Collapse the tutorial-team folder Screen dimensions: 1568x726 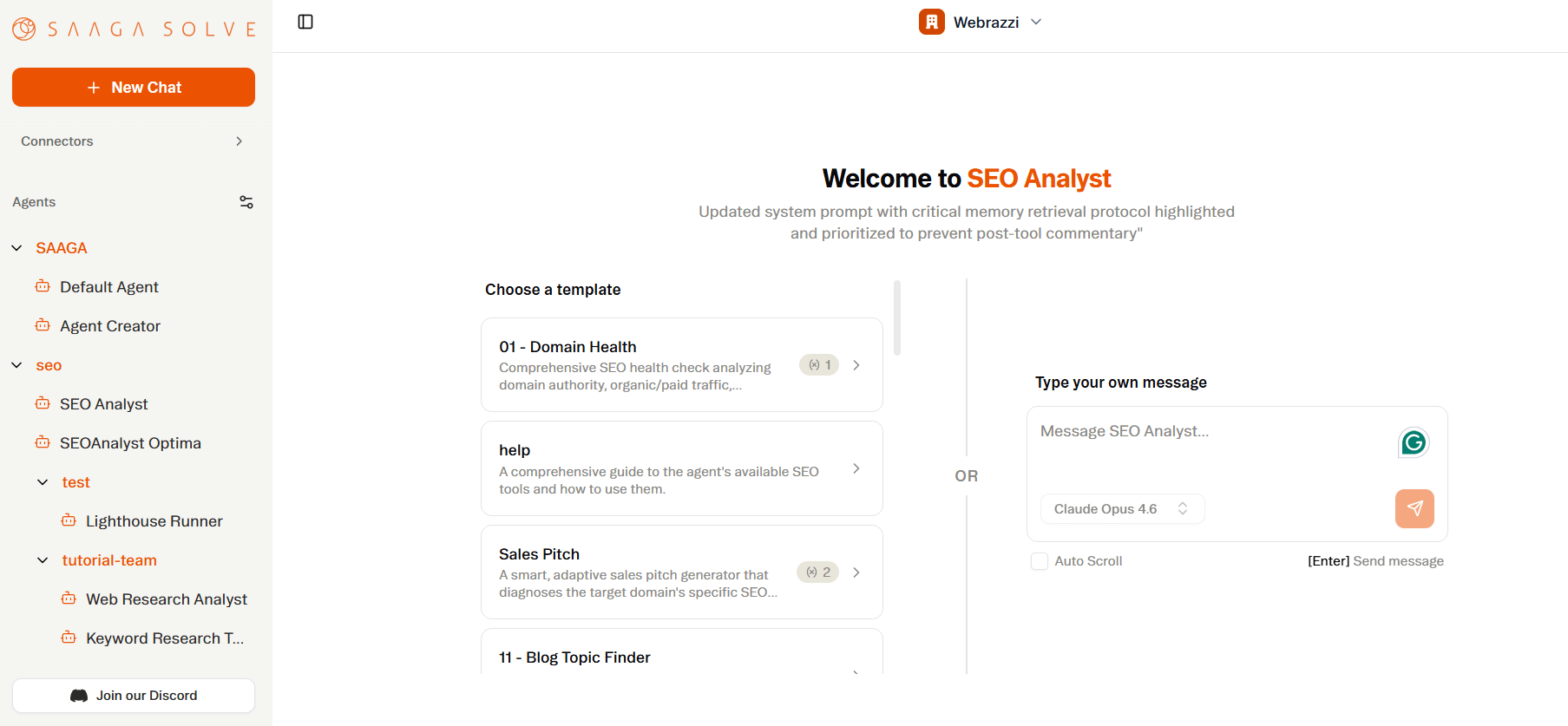click(43, 560)
